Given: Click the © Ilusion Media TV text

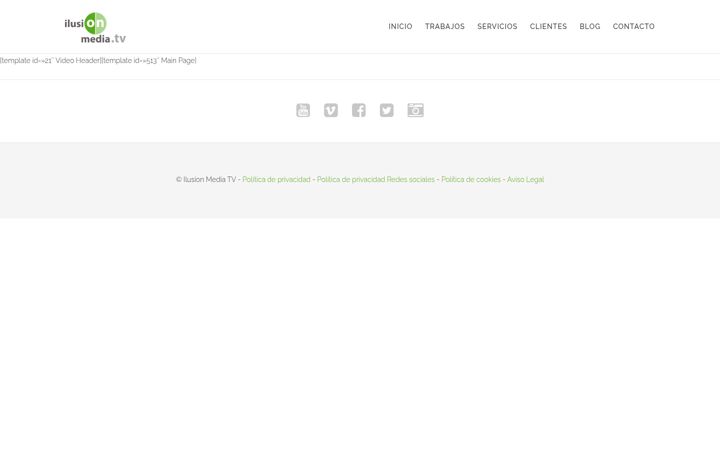Looking at the screenshot, I should pos(206,180).
